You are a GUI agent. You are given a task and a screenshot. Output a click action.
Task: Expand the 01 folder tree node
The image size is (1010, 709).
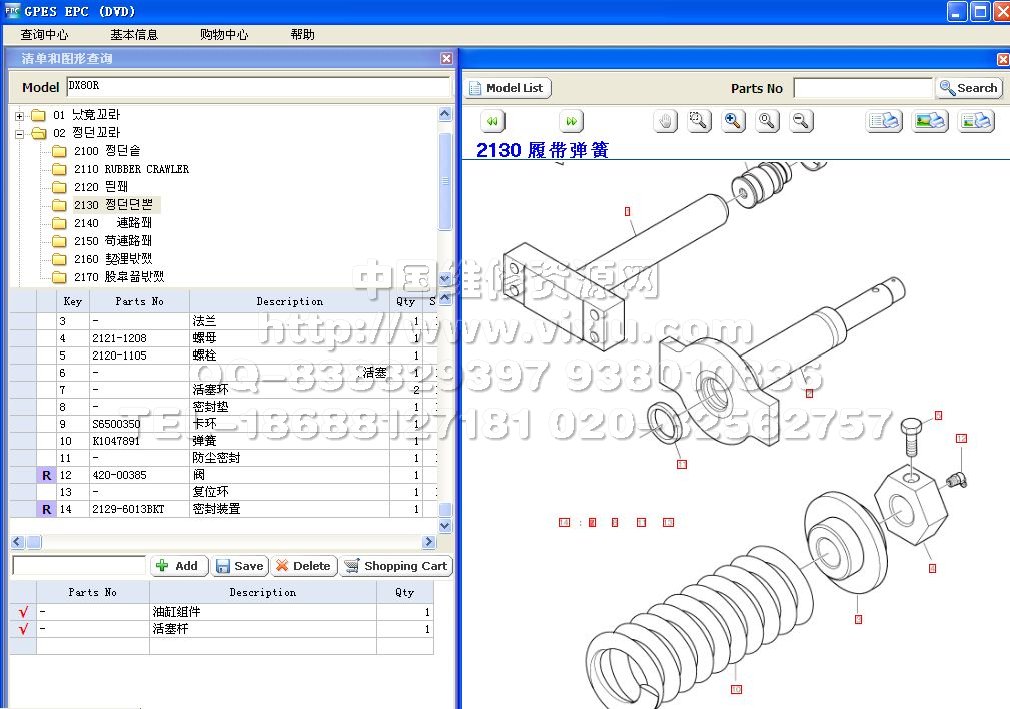tap(19, 115)
